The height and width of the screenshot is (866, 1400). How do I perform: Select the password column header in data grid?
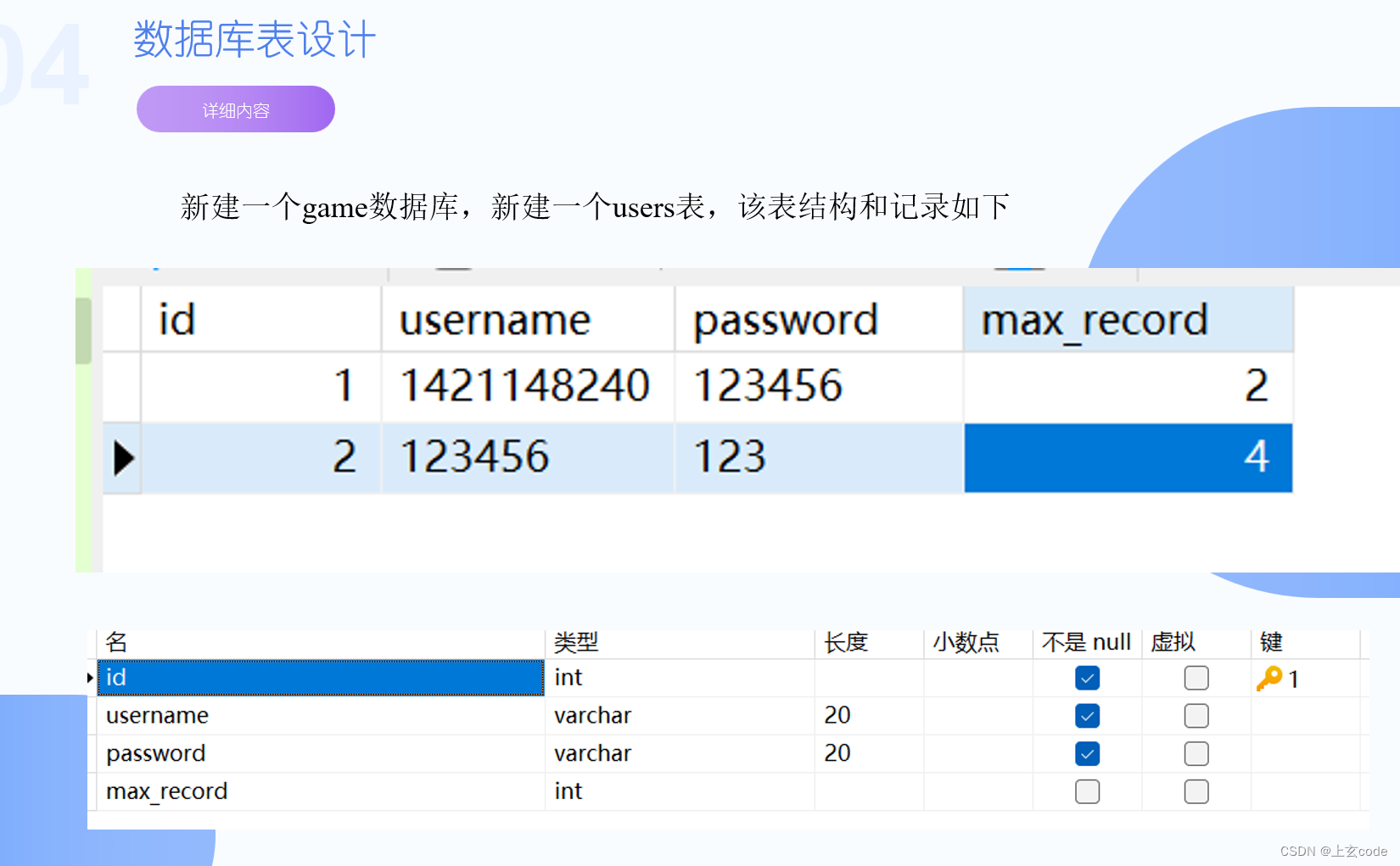click(819, 320)
